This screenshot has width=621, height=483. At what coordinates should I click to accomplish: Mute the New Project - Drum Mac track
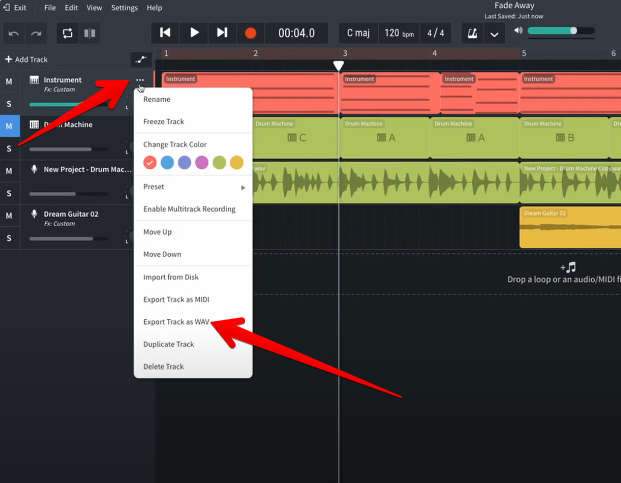pos(9,171)
